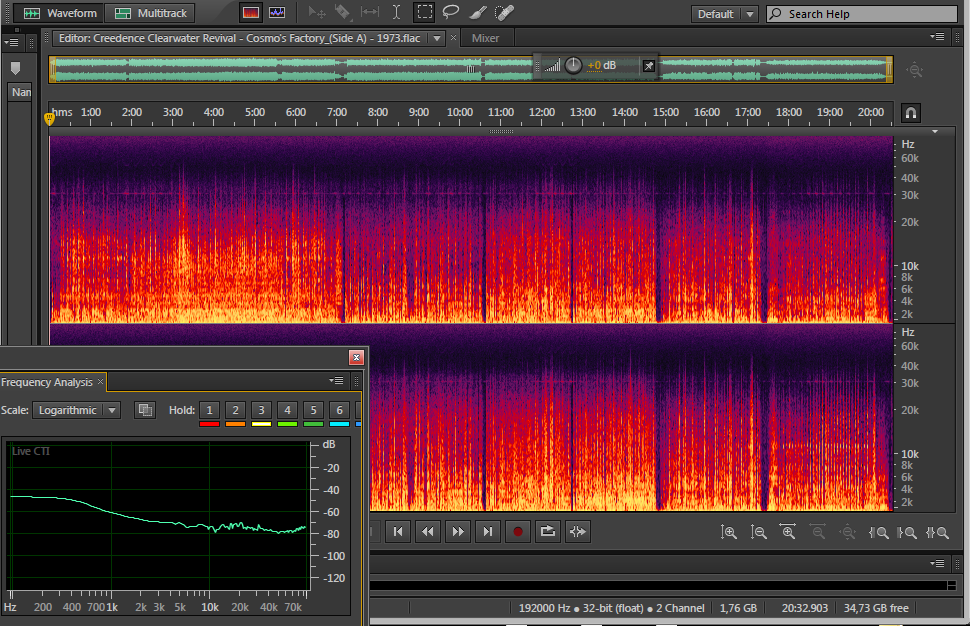Screen dimensions: 970x626
Task: Move playhead to next marker
Action: click(x=487, y=531)
